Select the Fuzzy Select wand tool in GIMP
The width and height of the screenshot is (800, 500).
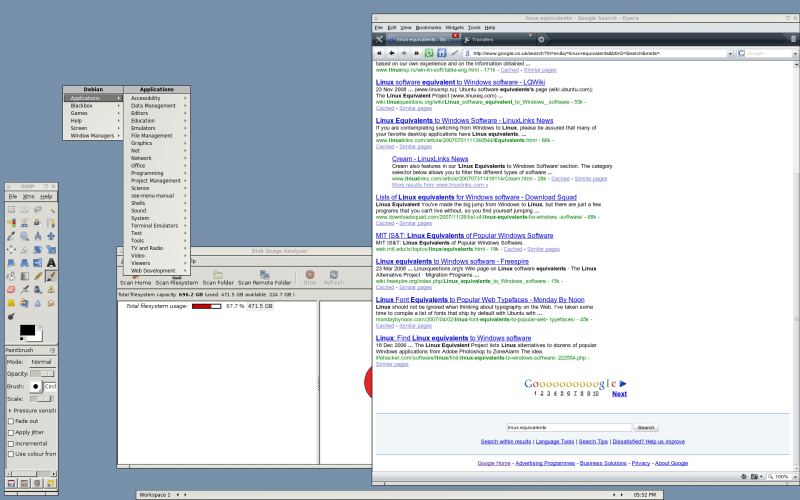[51, 210]
